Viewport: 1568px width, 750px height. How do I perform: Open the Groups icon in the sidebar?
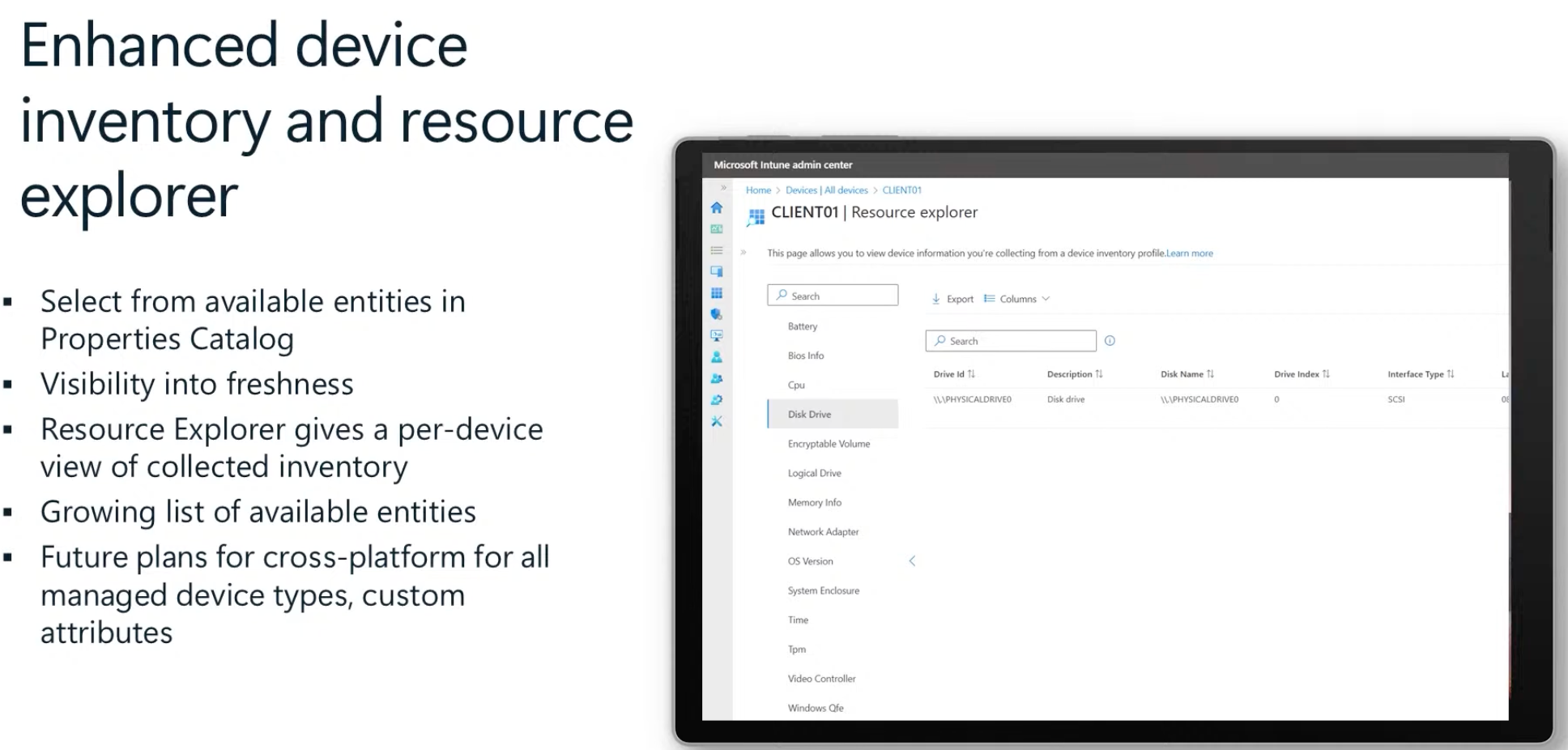717,378
